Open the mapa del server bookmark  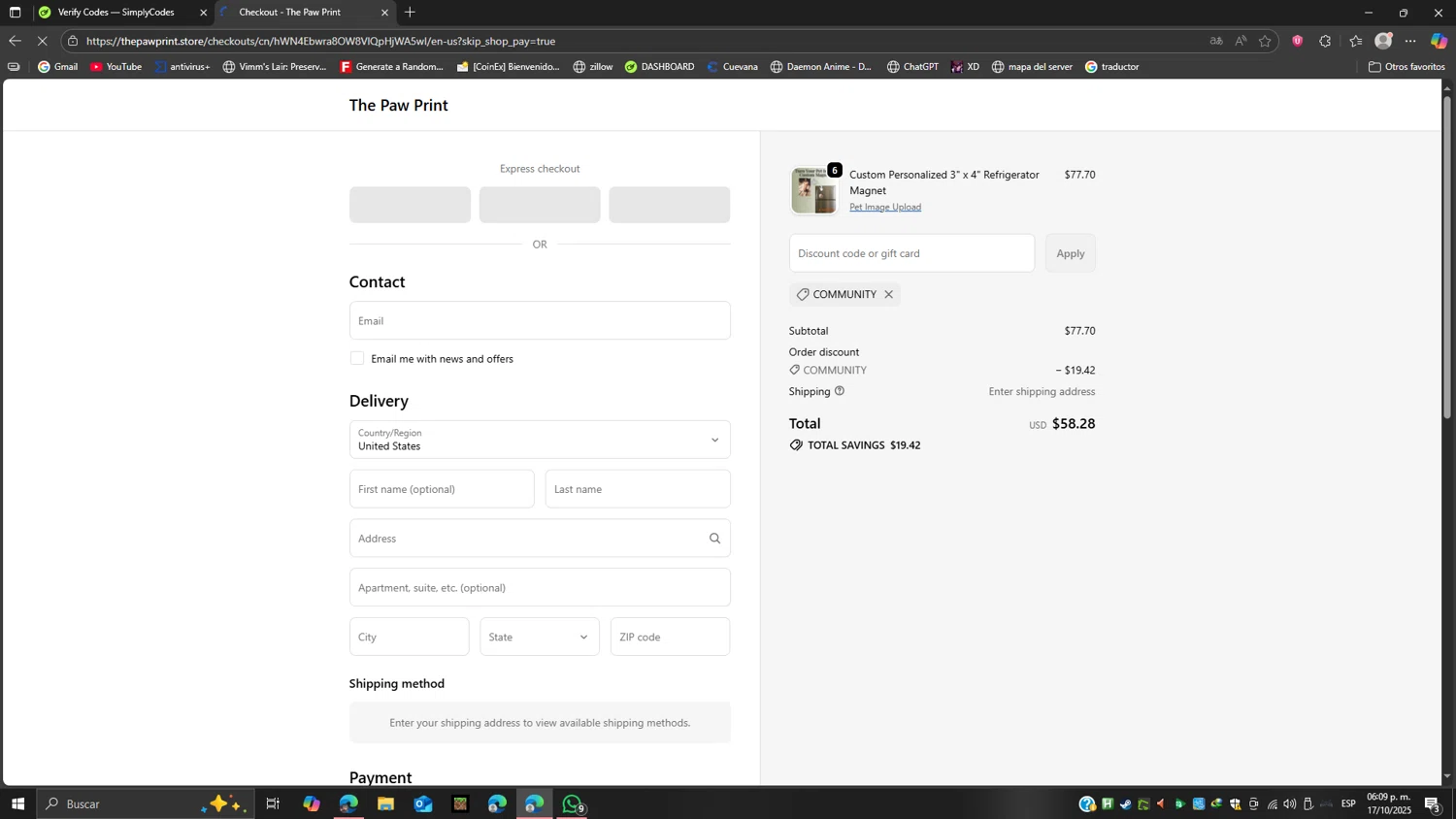click(x=1032, y=67)
